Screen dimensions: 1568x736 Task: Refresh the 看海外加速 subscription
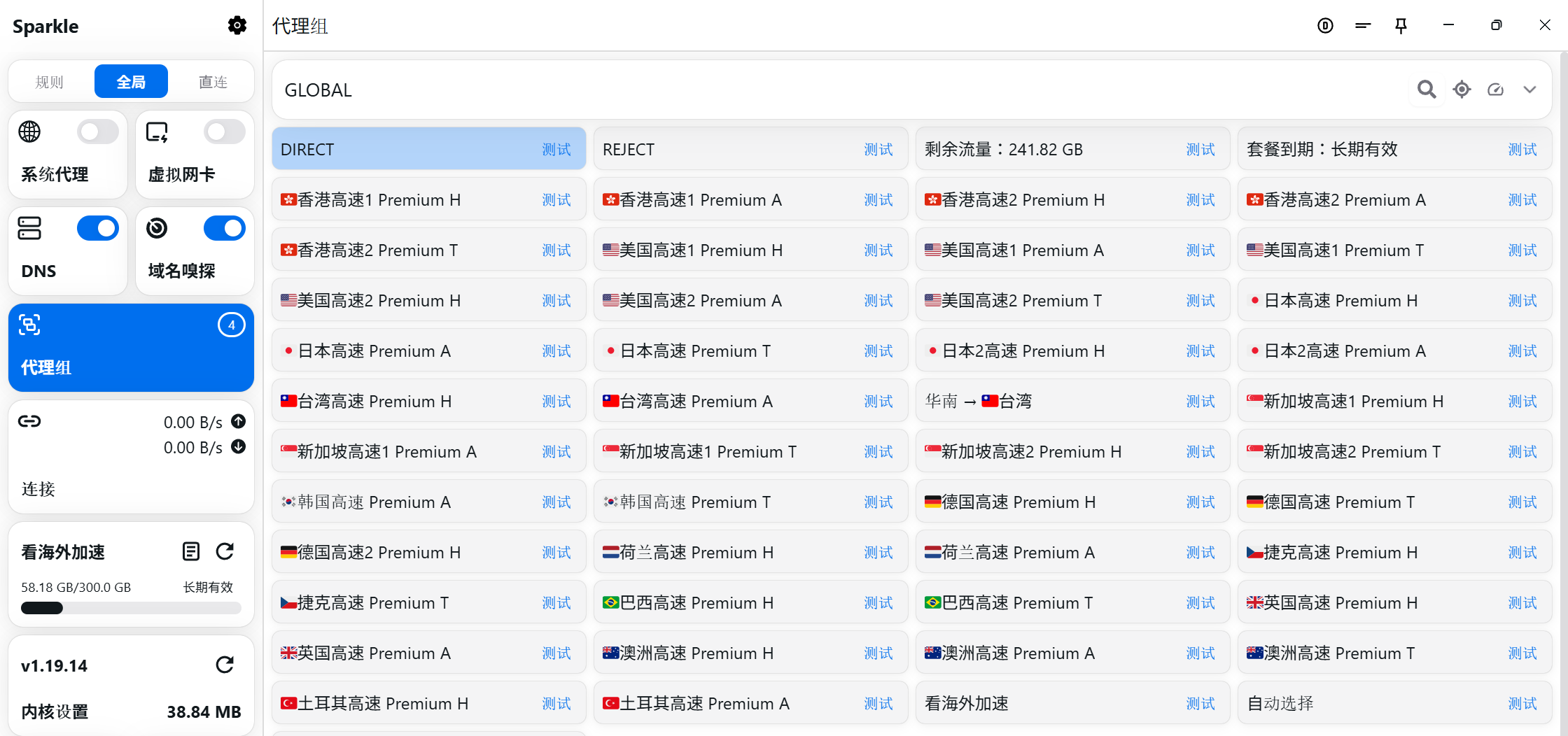coord(225,551)
